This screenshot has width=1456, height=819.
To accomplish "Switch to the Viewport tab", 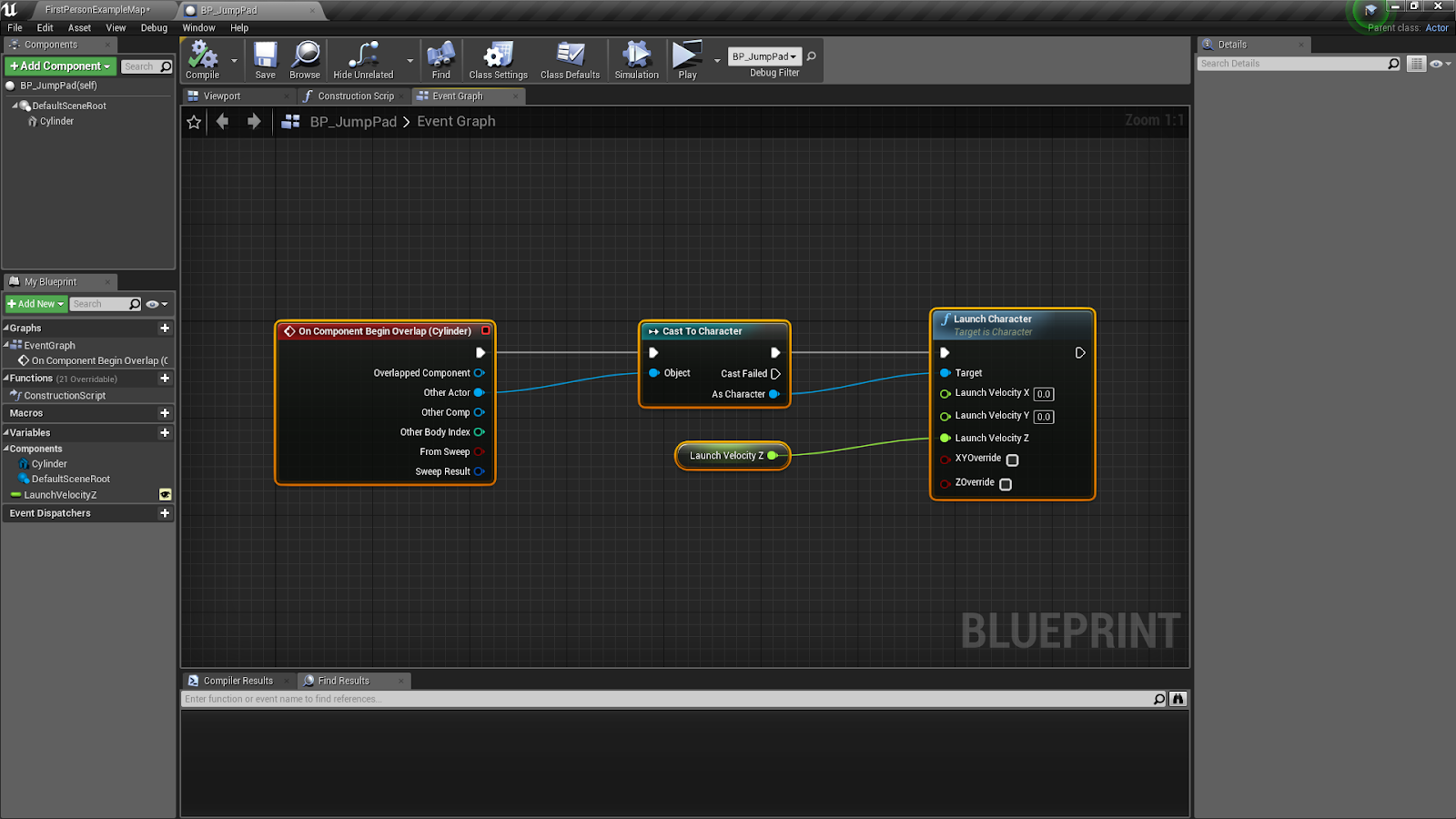I will pos(225,96).
